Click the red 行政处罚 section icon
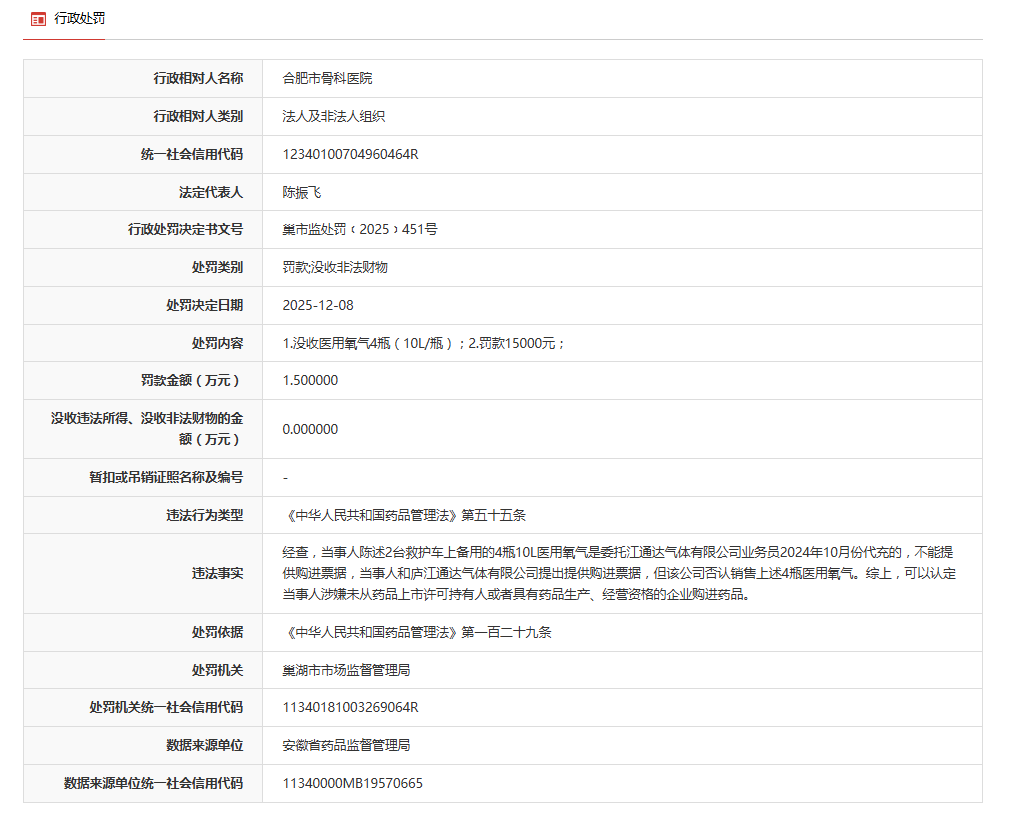 pos(38,19)
